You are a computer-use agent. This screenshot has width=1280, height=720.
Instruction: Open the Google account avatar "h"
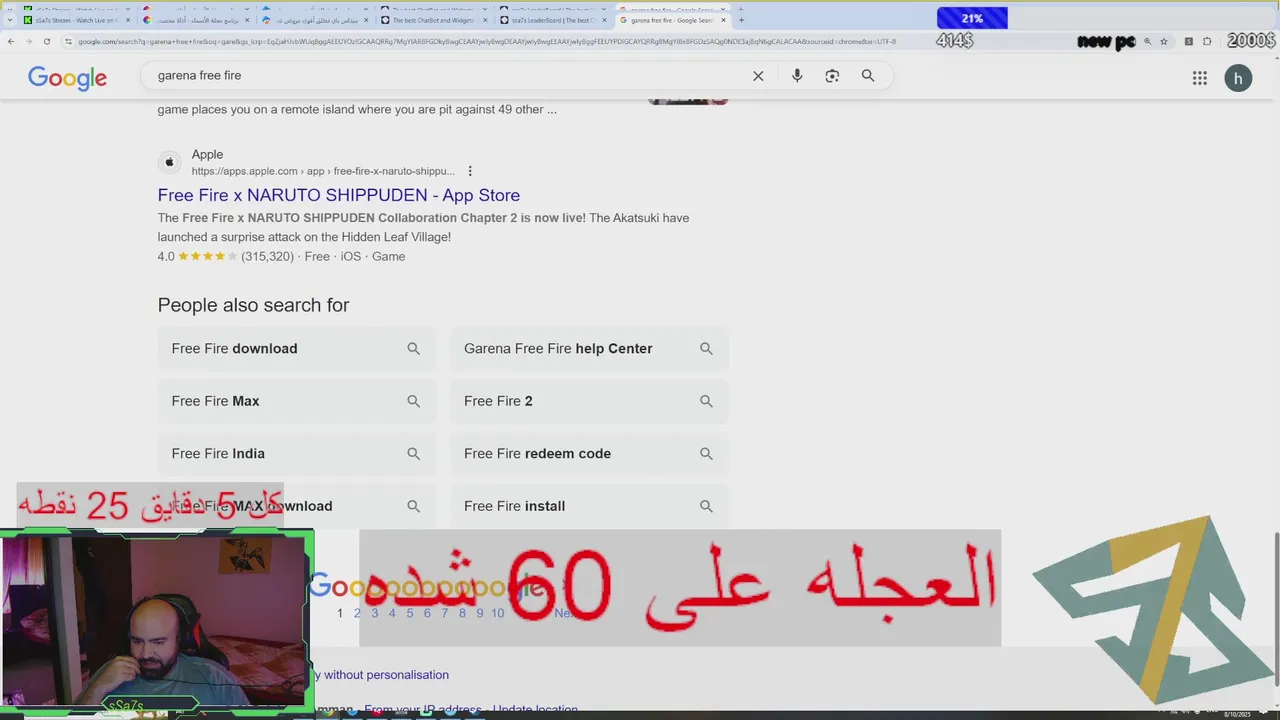(1238, 78)
